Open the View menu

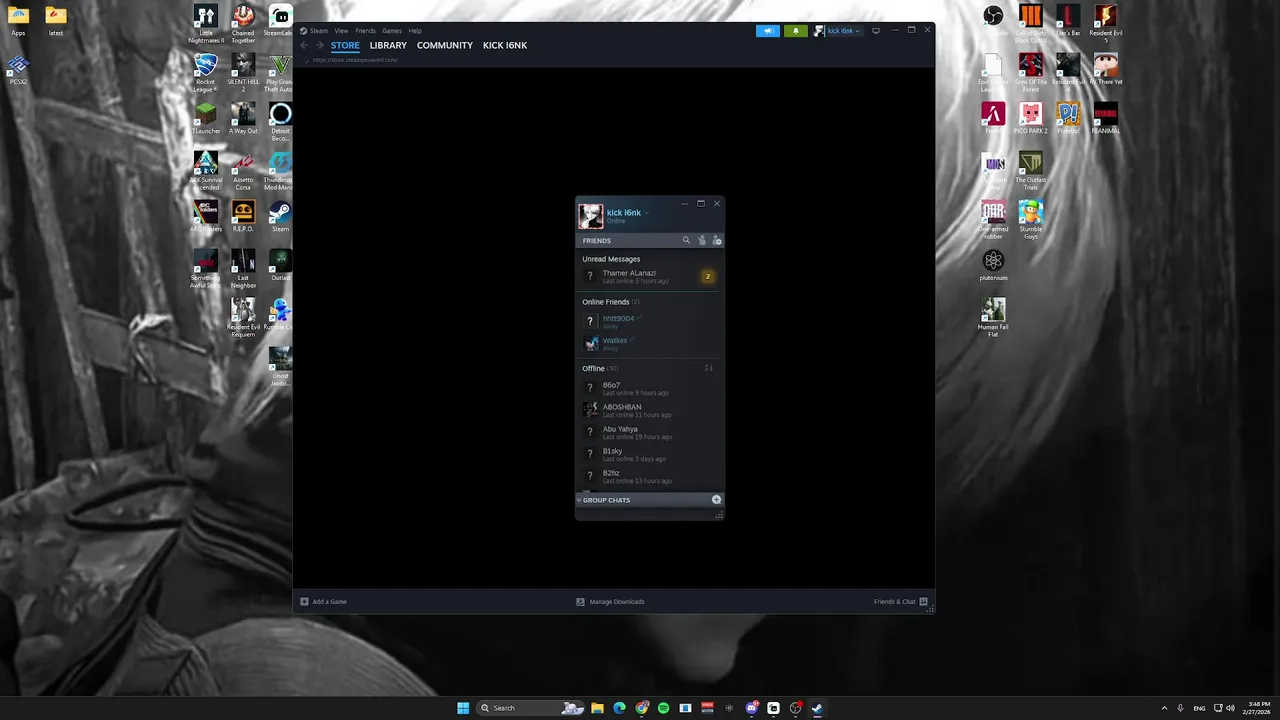[341, 31]
